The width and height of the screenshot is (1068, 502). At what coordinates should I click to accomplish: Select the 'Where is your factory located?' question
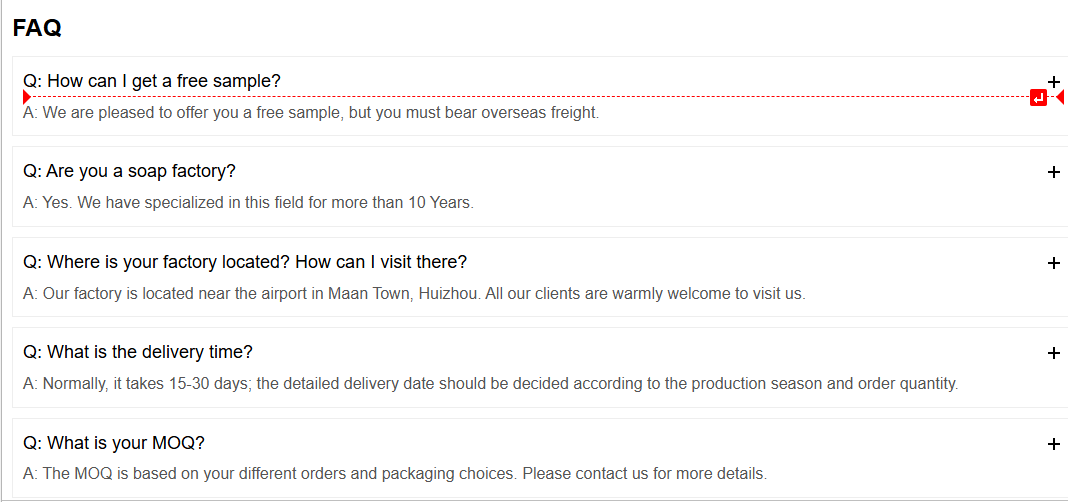(245, 262)
